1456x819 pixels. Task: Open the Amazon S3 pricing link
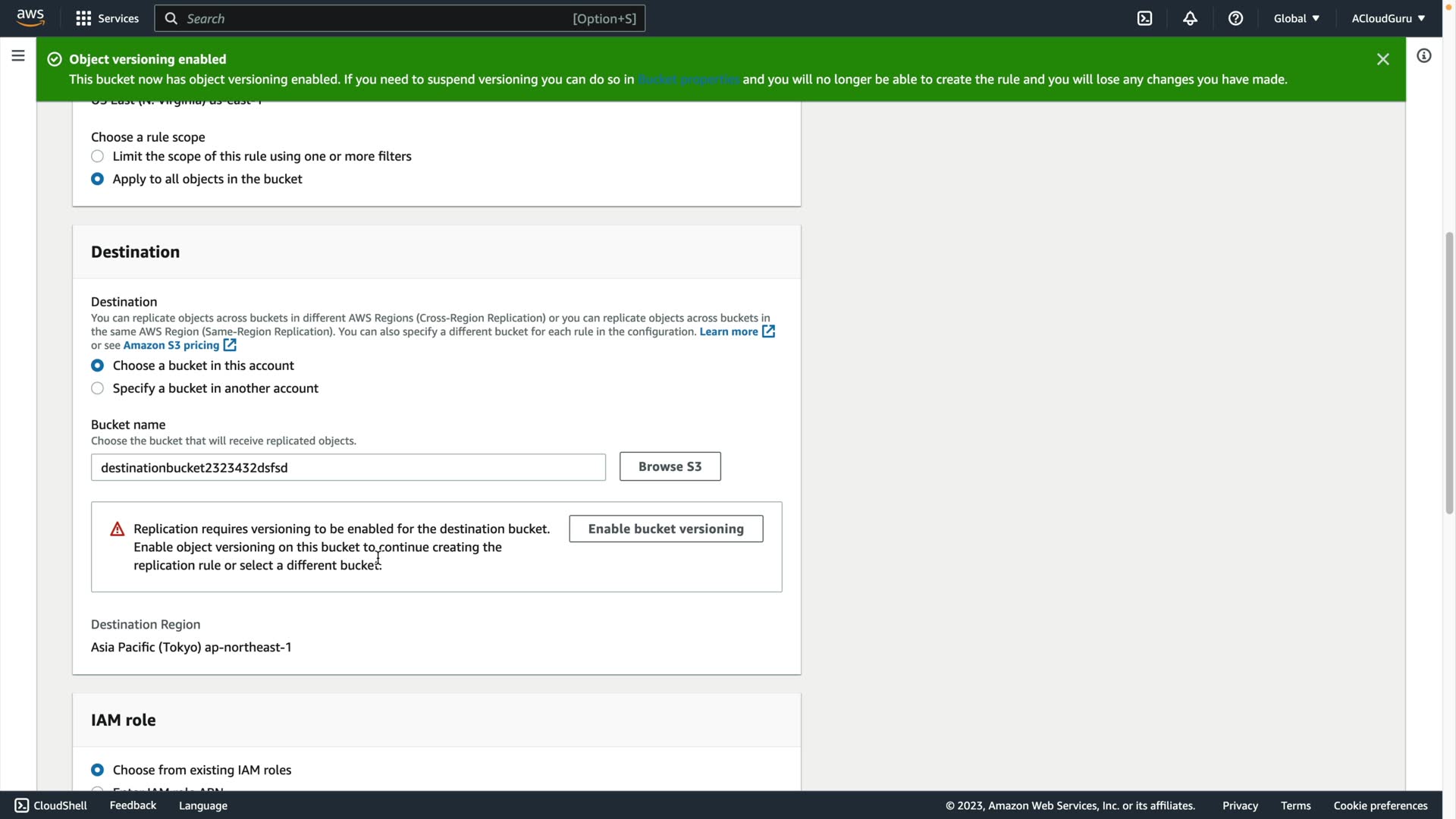click(171, 345)
